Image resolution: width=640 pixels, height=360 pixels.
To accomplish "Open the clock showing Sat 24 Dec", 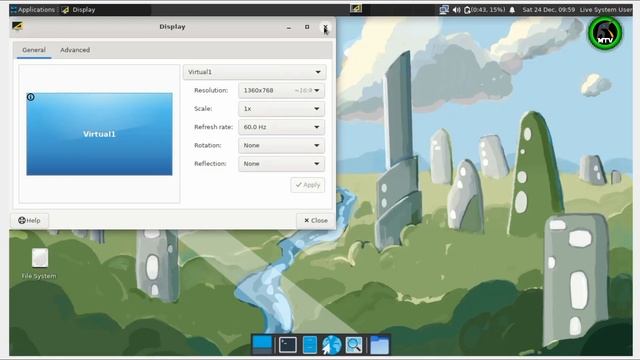I will 548,9.
